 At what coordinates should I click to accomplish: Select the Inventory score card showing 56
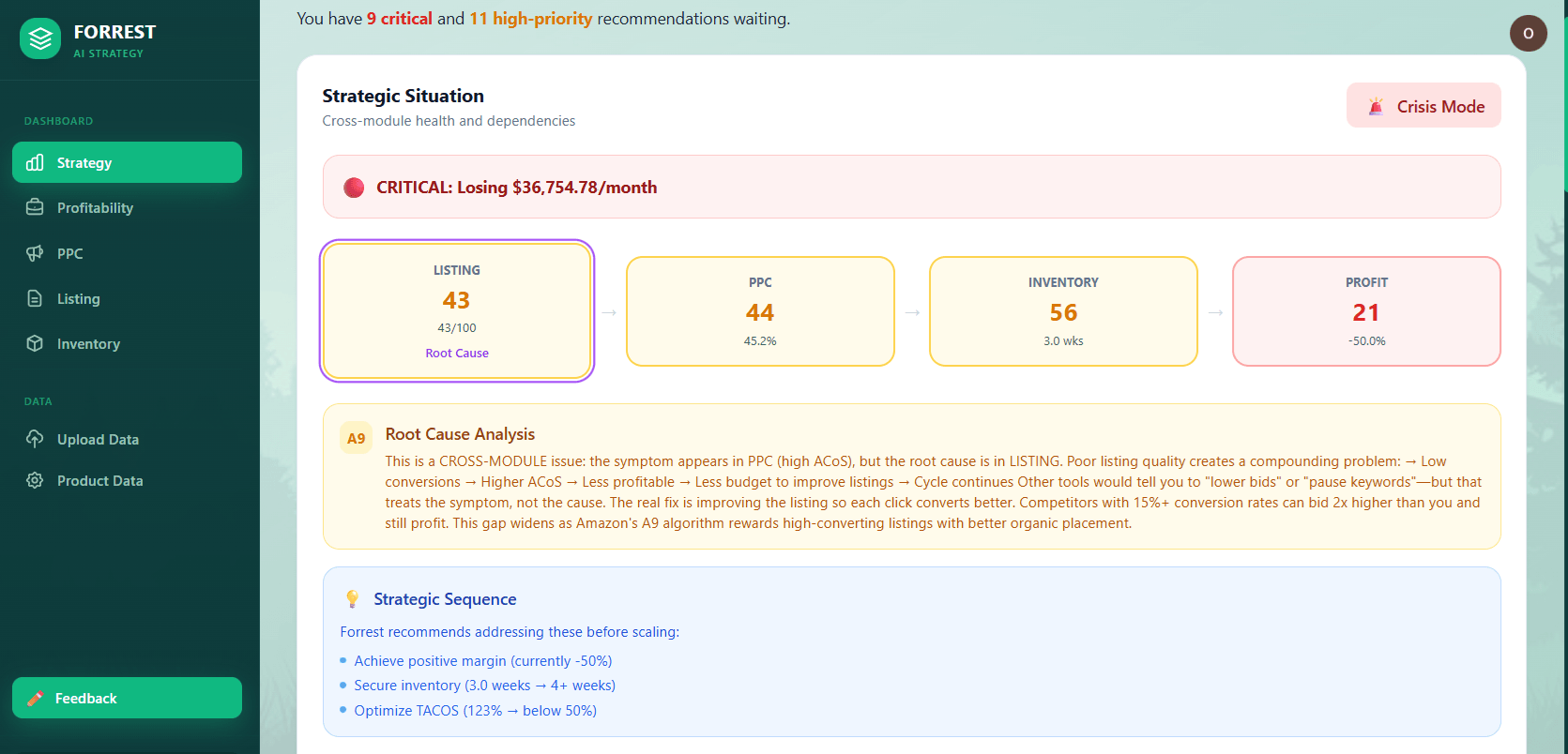click(1063, 311)
